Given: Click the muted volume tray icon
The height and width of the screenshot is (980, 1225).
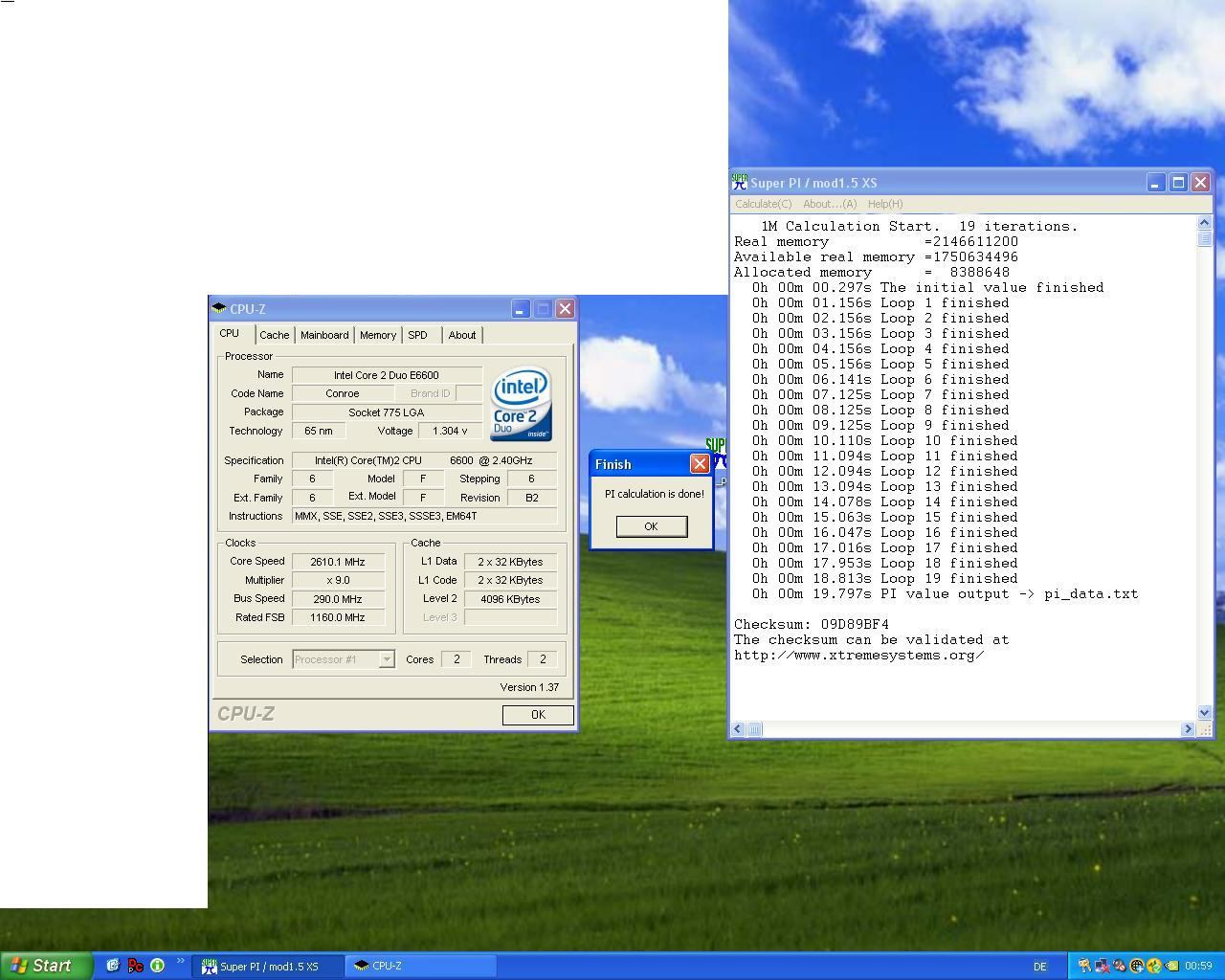Looking at the screenshot, I should coord(1119,966).
